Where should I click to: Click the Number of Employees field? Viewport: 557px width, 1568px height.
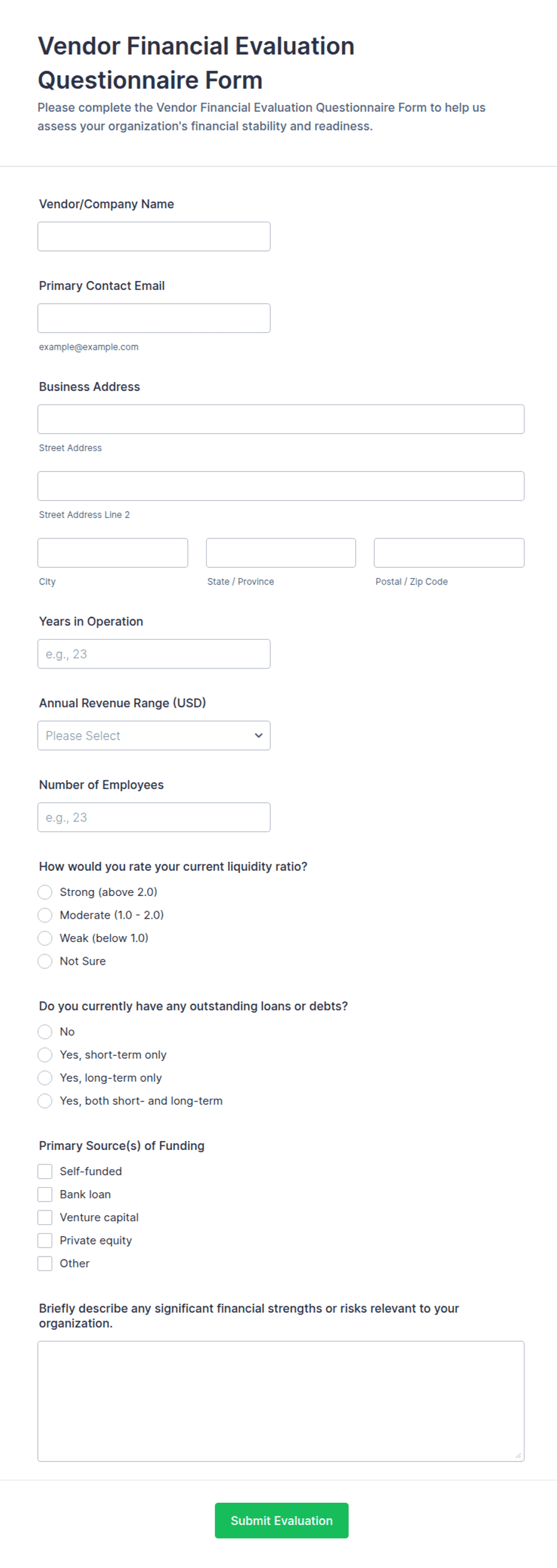coord(154,817)
